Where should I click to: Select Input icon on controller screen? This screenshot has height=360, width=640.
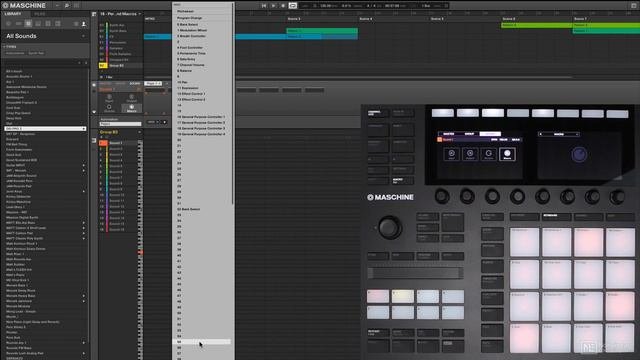click(x=451, y=154)
